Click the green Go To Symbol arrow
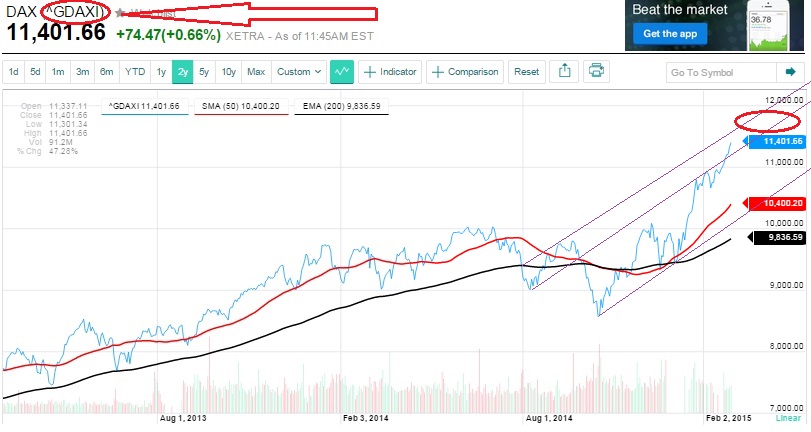 [791, 72]
